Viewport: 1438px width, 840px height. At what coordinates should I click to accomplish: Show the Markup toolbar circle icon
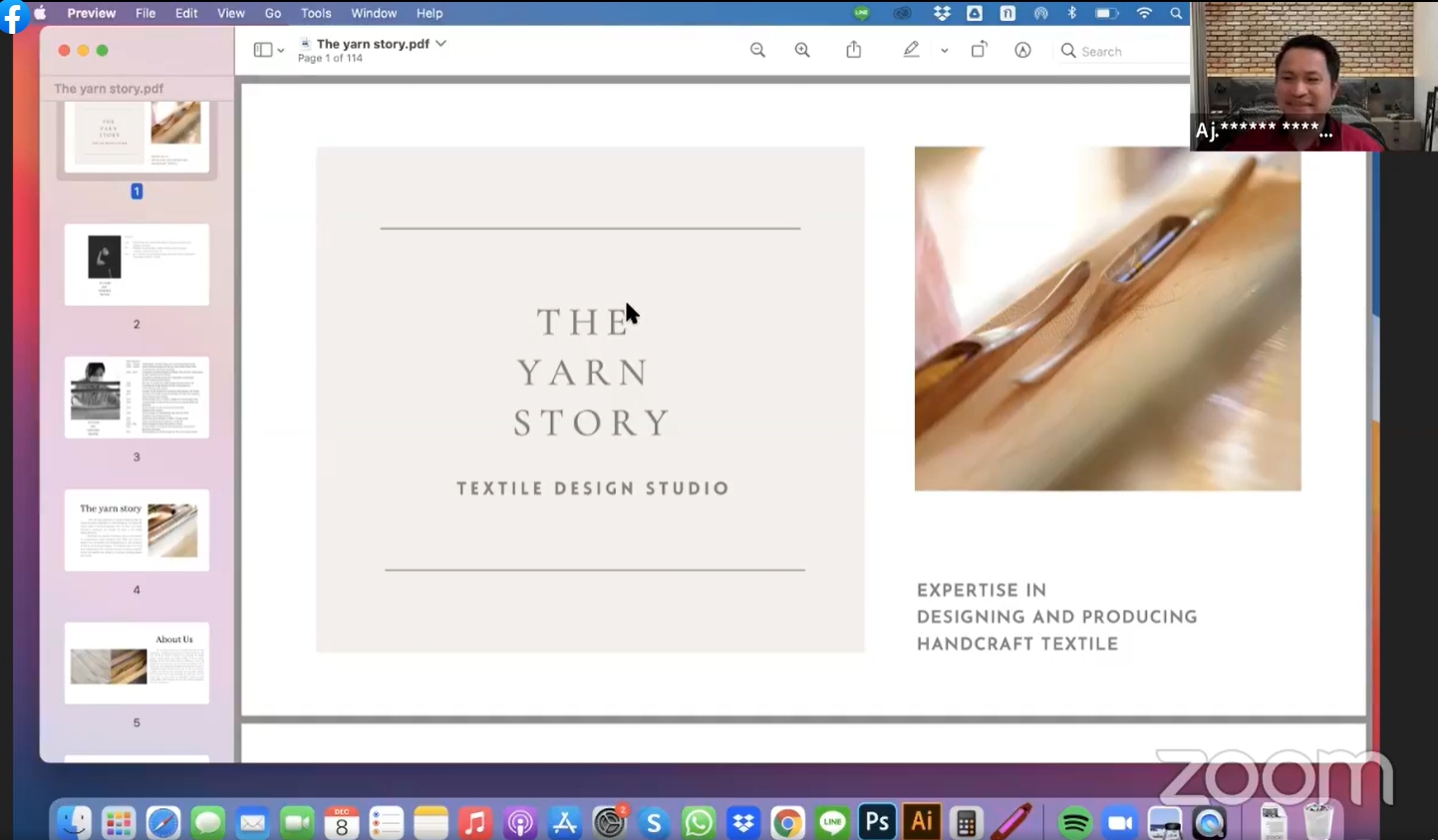(1022, 50)
